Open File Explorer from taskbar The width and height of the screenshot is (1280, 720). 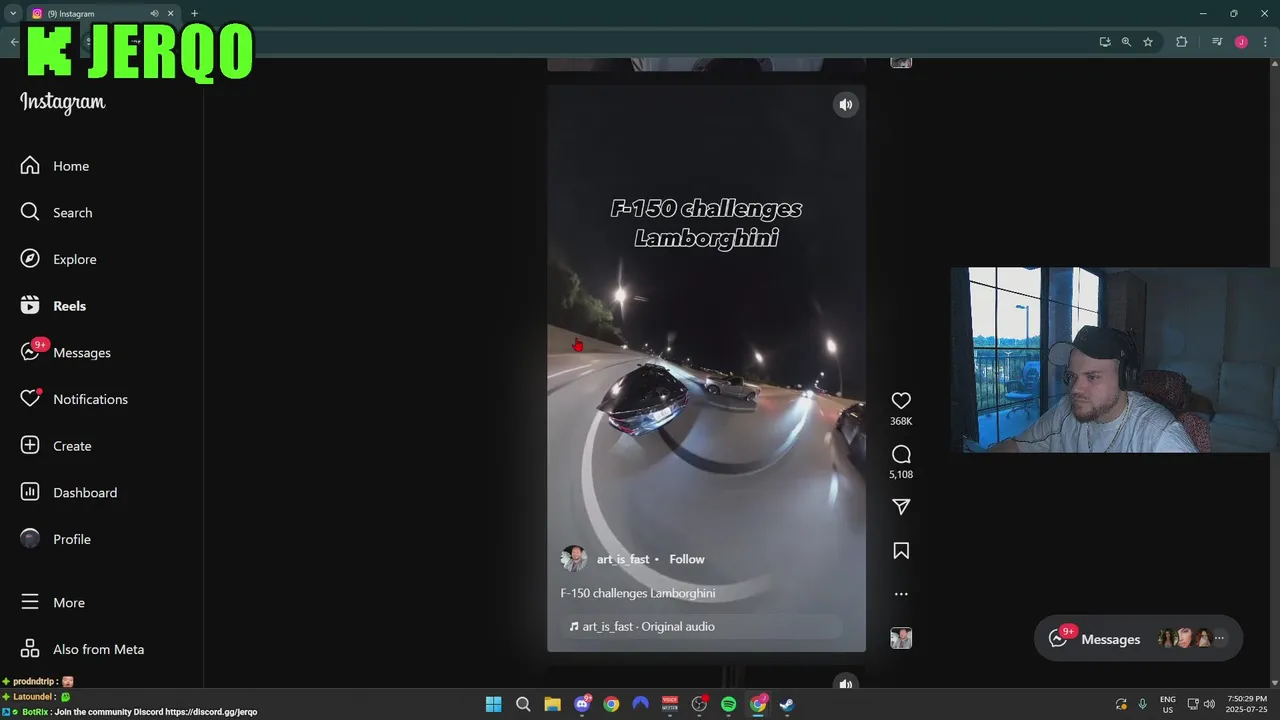552,704
